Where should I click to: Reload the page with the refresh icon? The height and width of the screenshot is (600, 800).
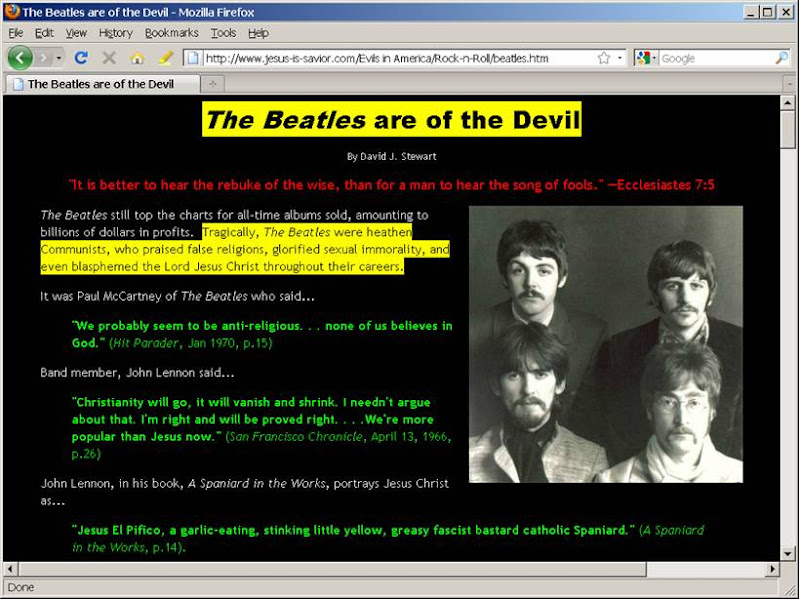(x=81, y=58)
